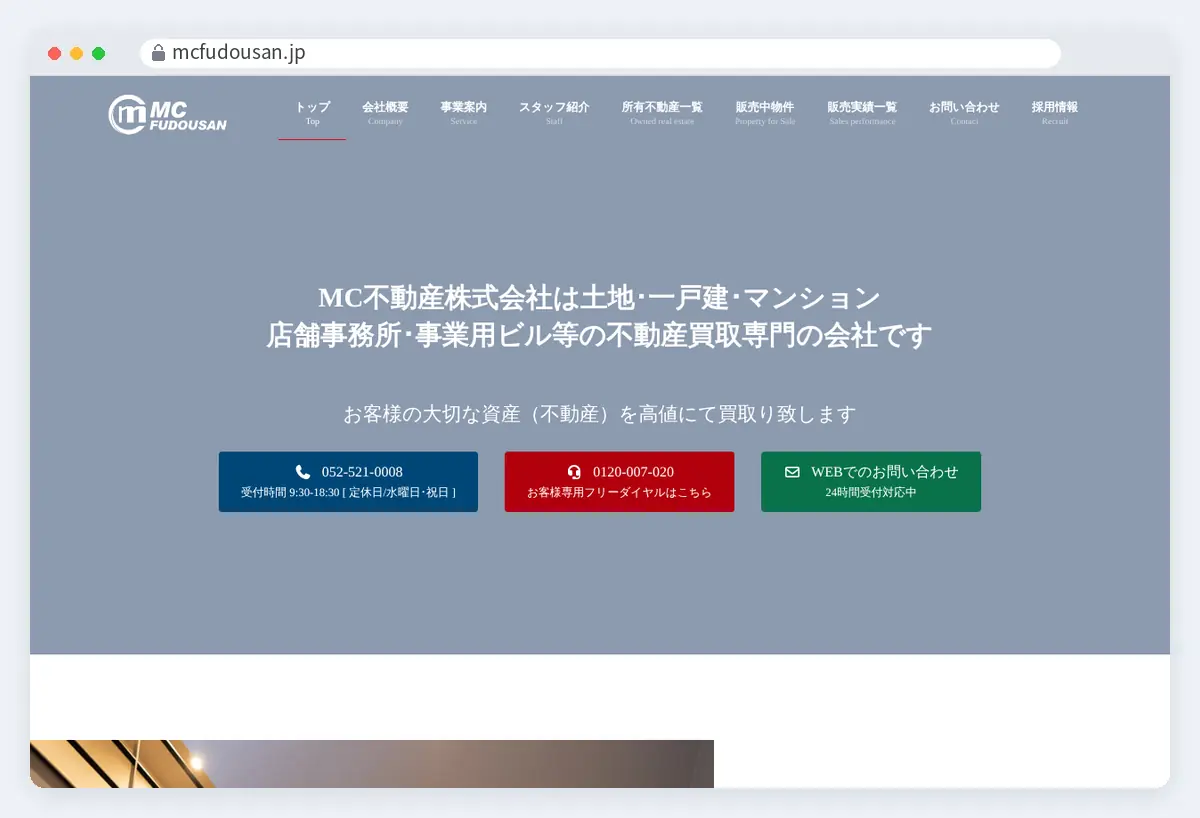
Task: Click the padlock icon in the address bar
Action: (x=158, y=53)
